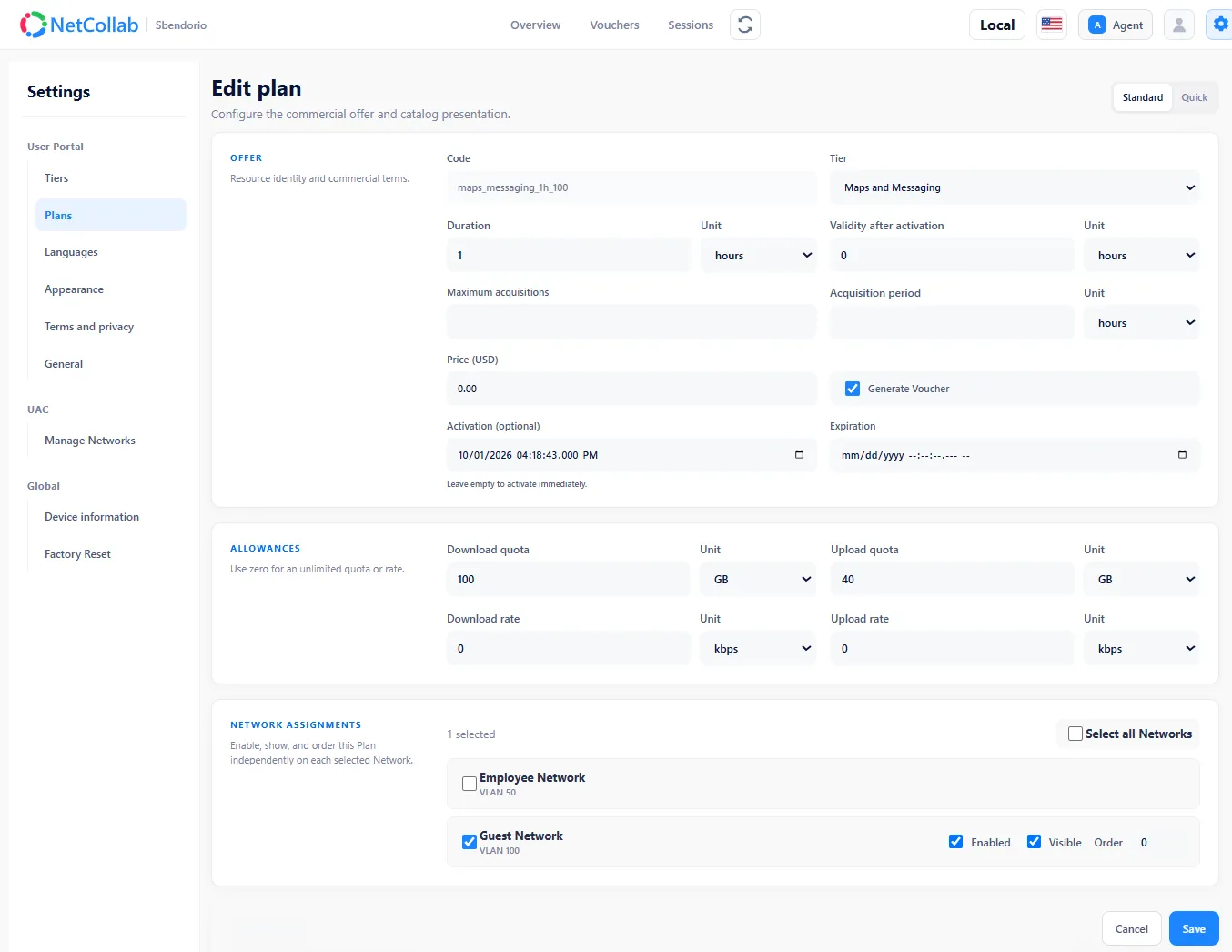
Task: Open the Expiration date picker calendar icon
Action: click(1182, 454)
